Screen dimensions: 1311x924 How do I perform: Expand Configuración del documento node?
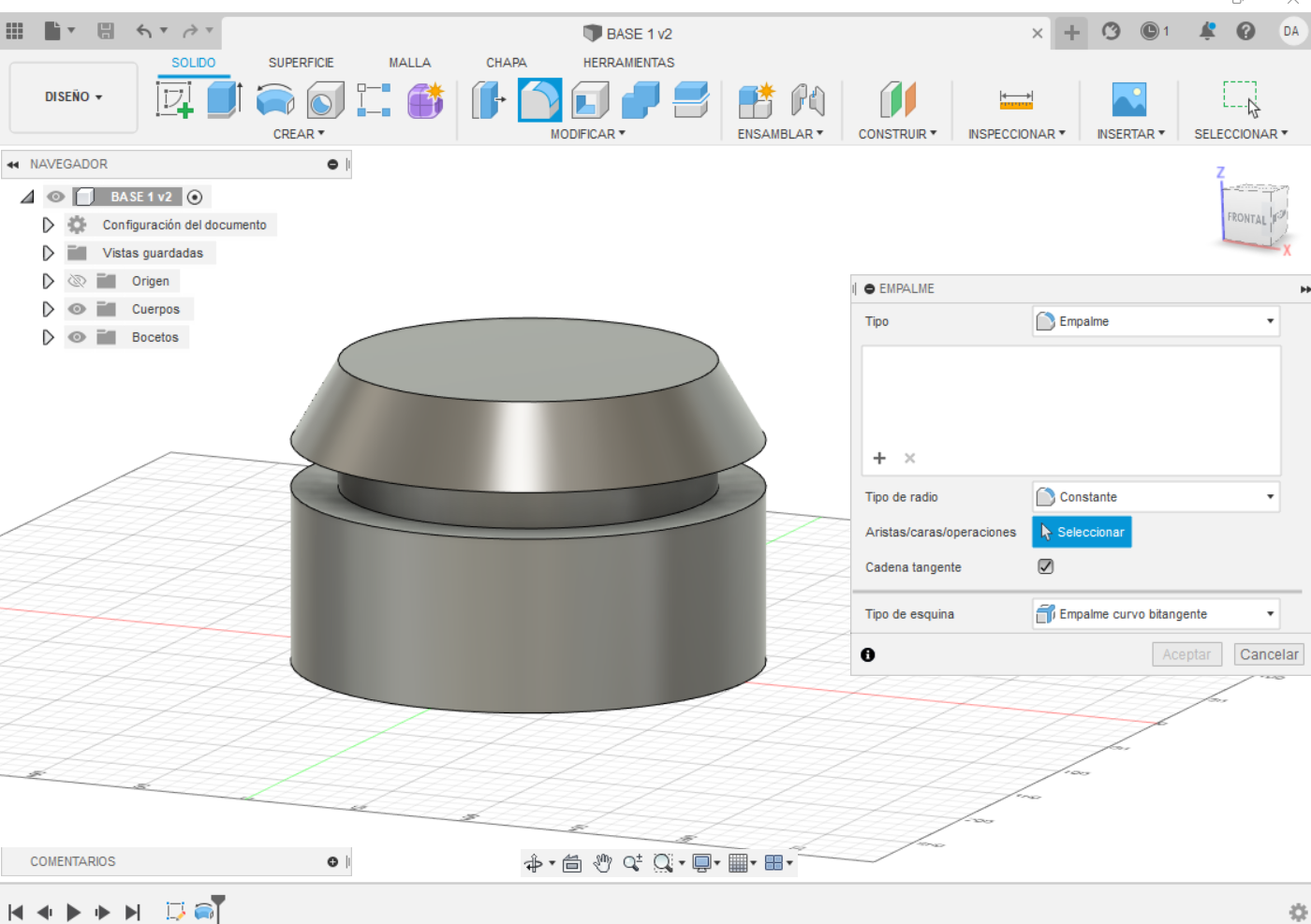[48, 225]
